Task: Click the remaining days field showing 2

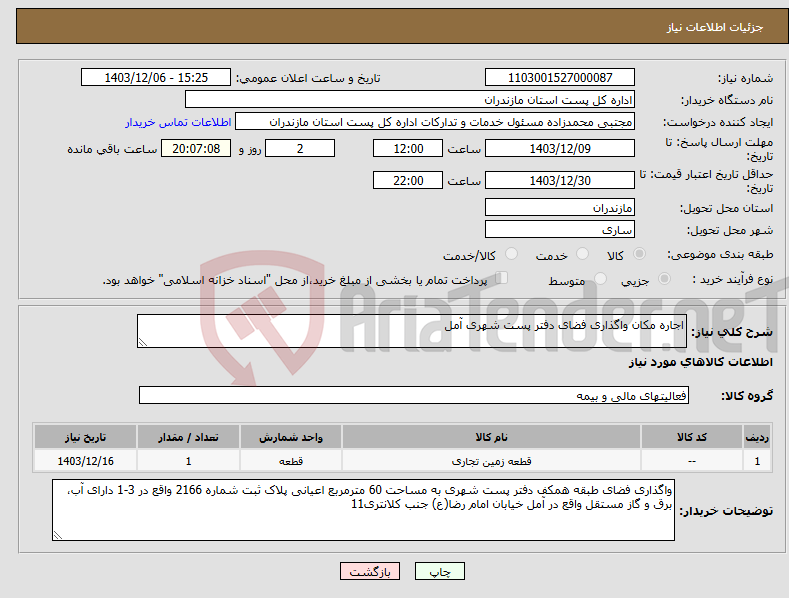Action: pos(300,148)
